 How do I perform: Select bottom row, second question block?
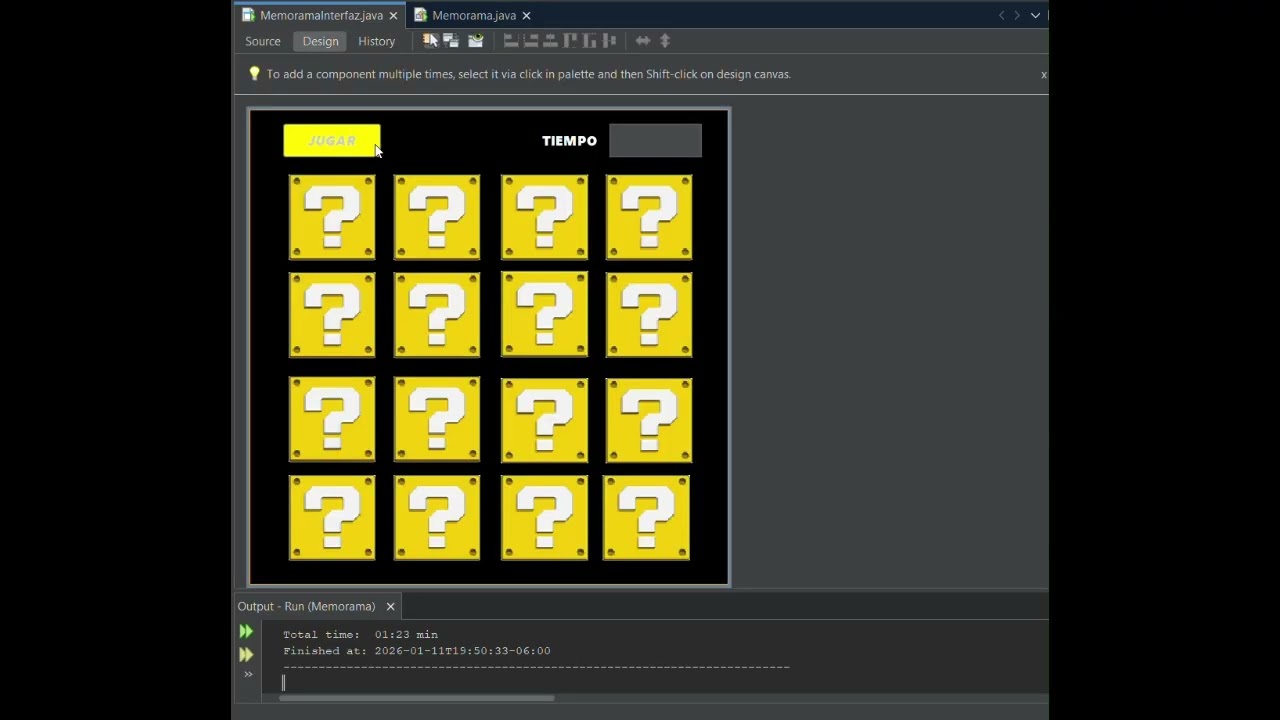point(437,518)
